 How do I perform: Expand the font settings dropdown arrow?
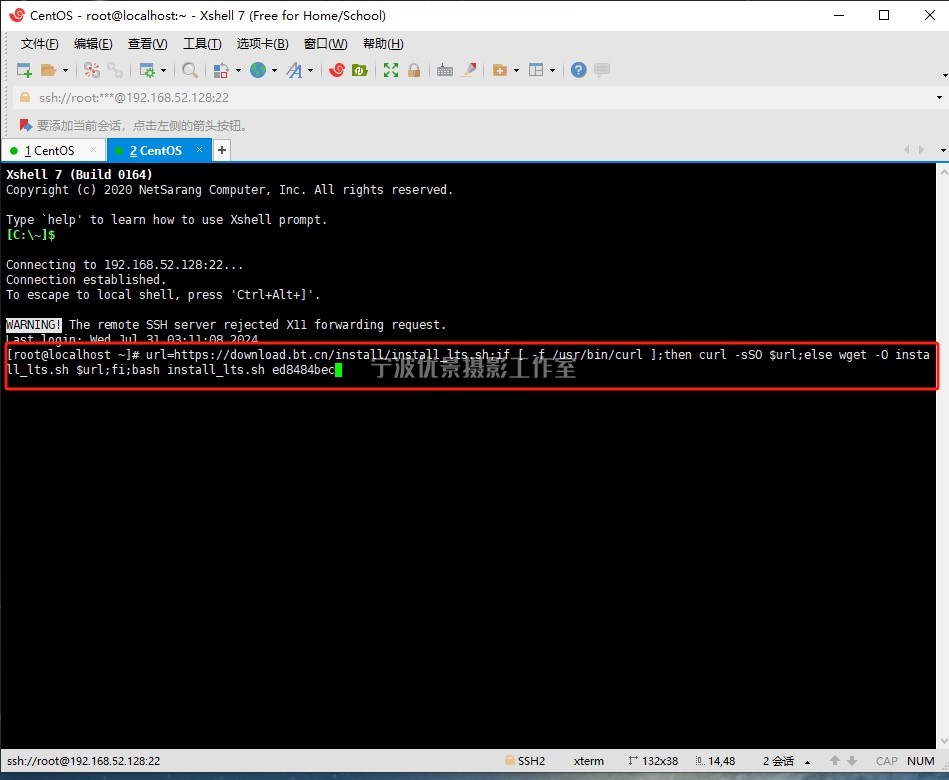(x=311, y=71)
